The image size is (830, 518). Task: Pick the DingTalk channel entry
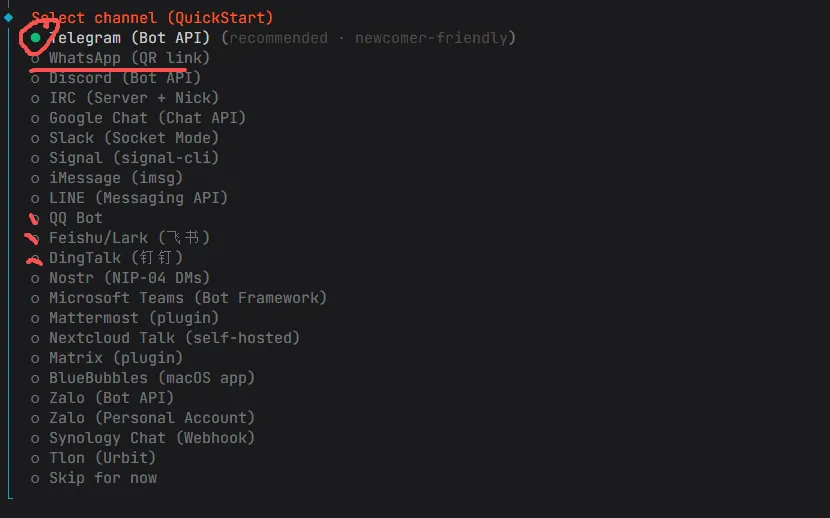pos(116,258)
